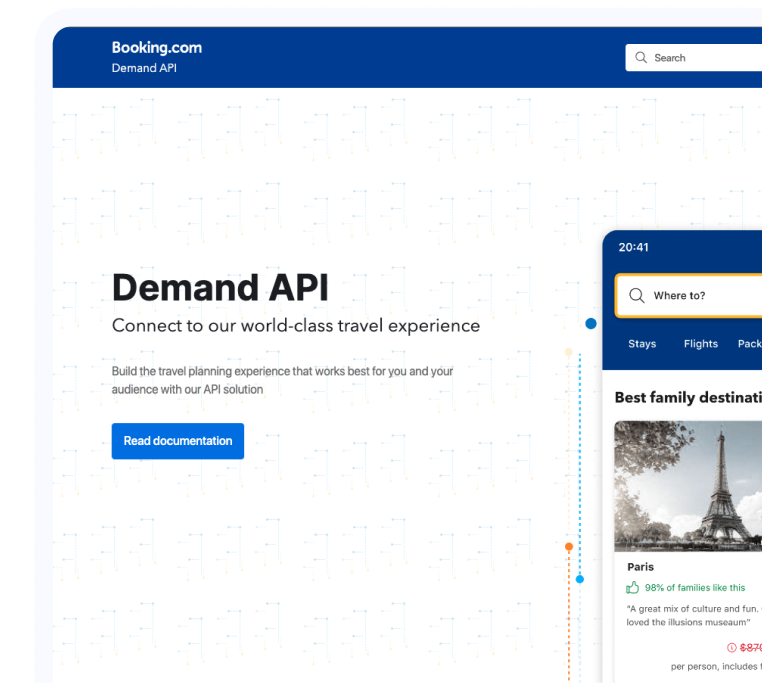Click the Paris destination title

640,567
